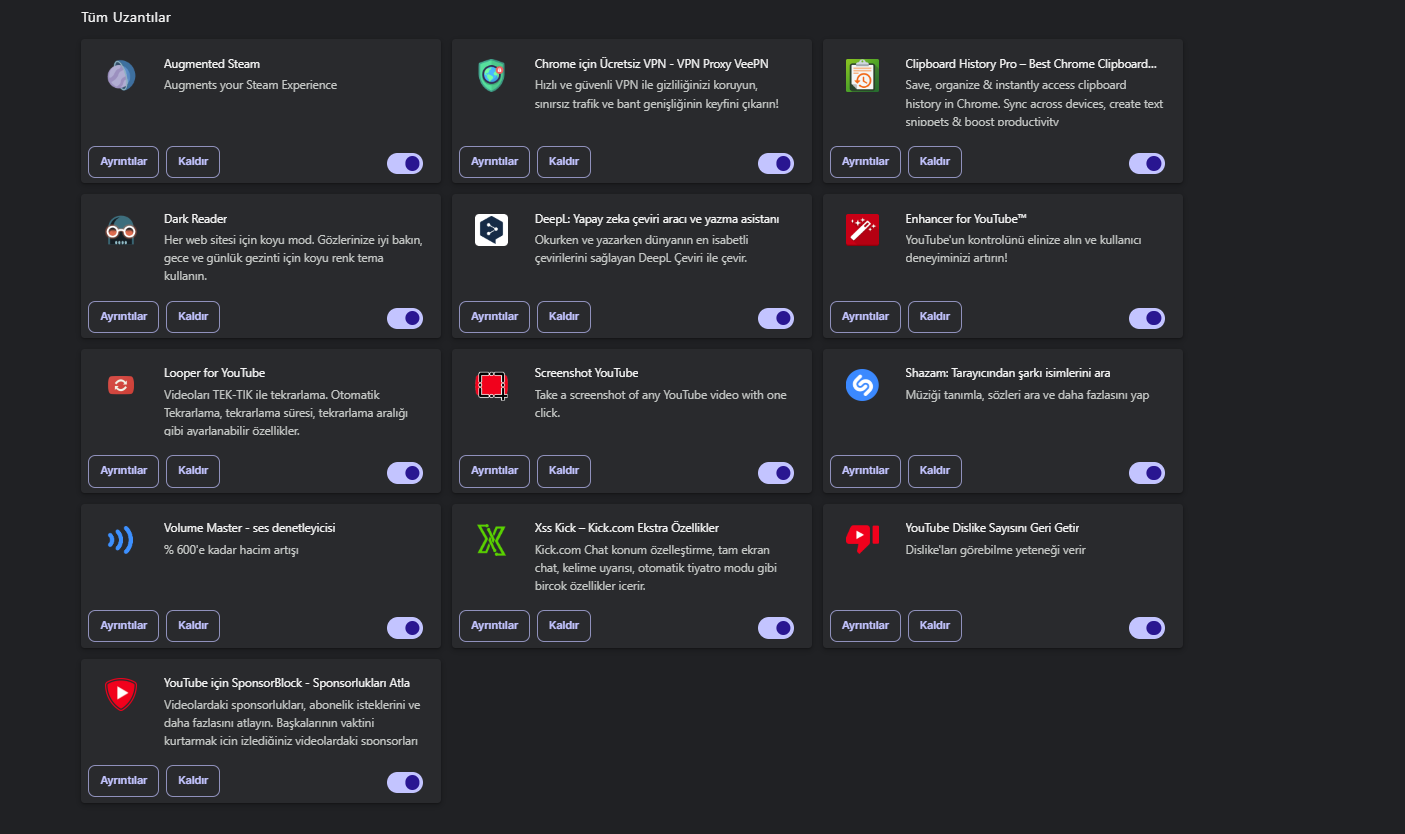
Task: View Looper for YouTube Ayrıntılar
Action: [x=124, y=471]
